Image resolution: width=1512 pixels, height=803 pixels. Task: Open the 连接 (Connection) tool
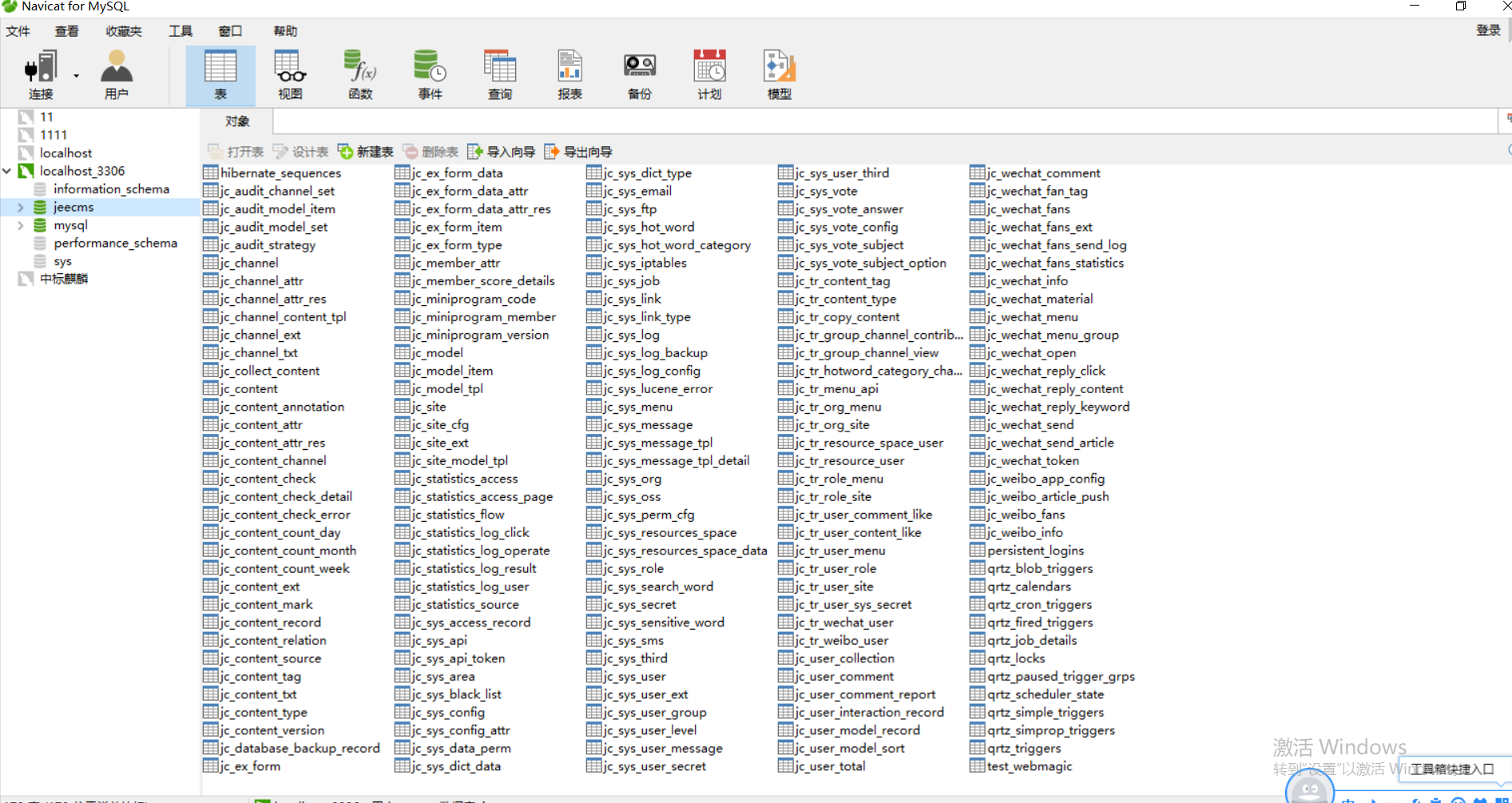click(x=41, y=75)
